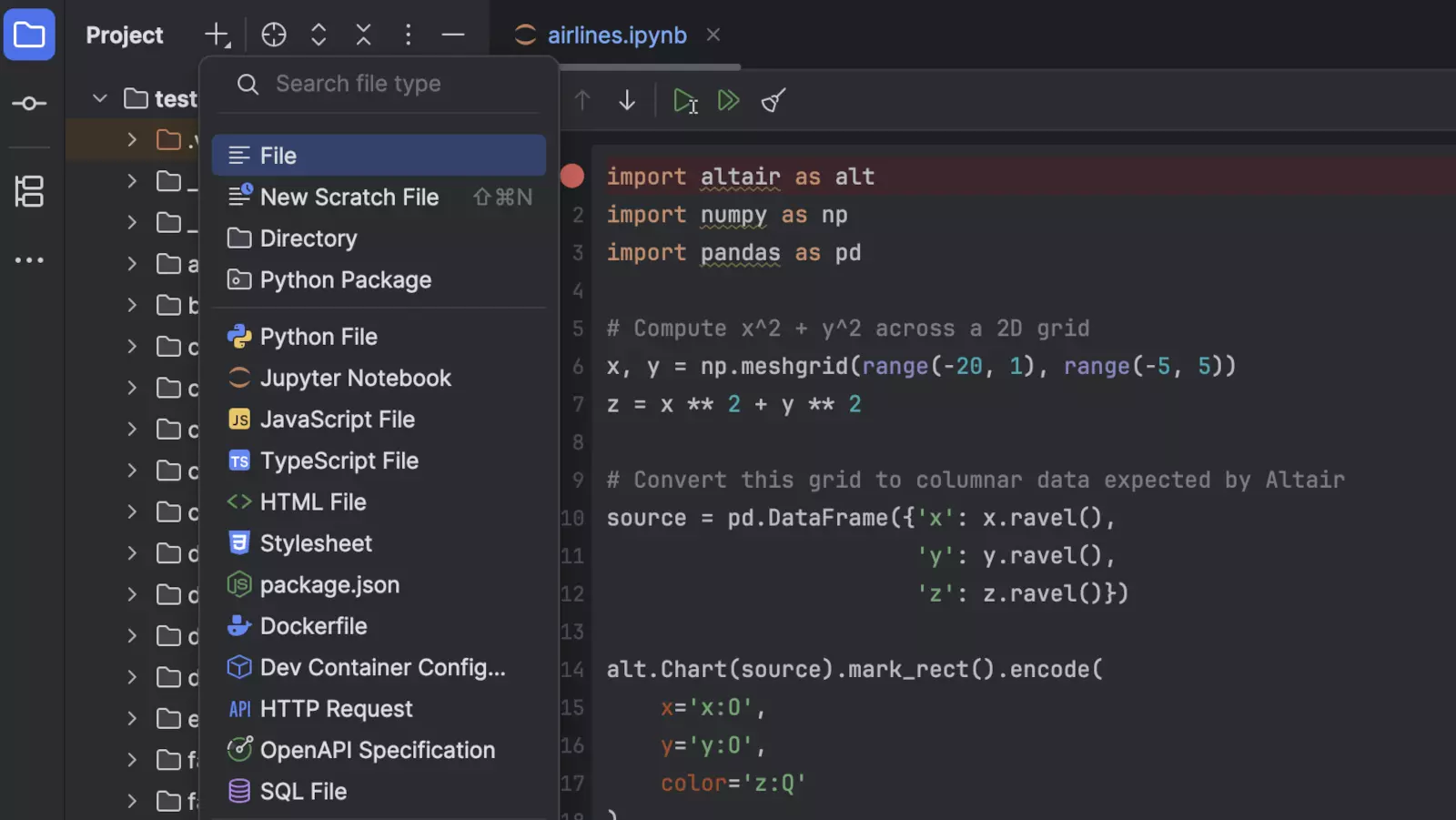Choose Jupyter Notebook from the new file menu
1456x820 pixels.
pyautogui.click(x=355, y=378)
